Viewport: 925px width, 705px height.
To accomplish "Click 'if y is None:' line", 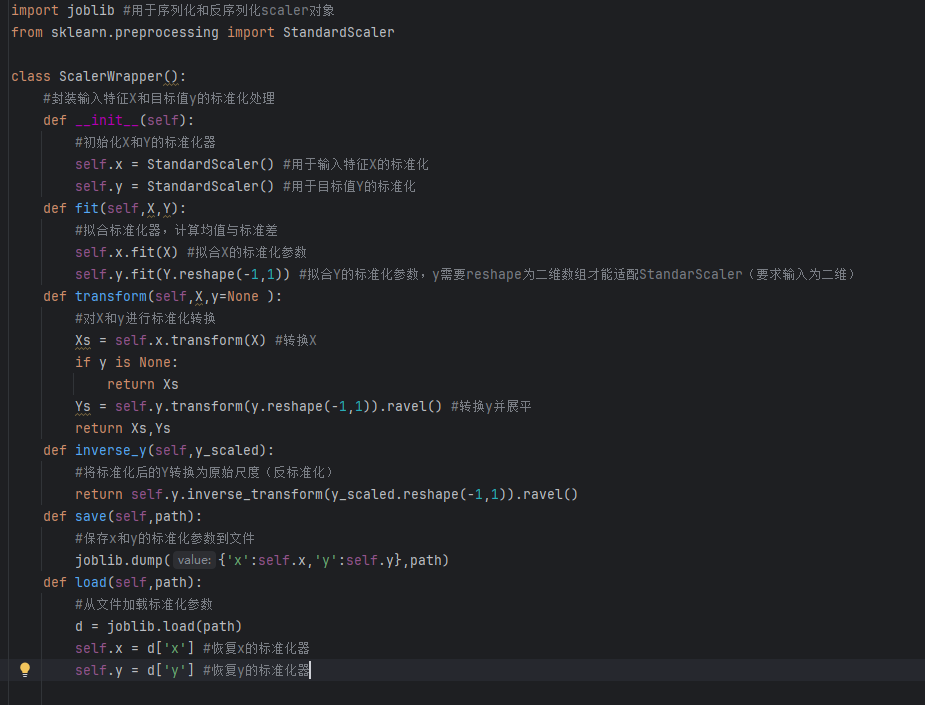I will (x=126, y=362).
